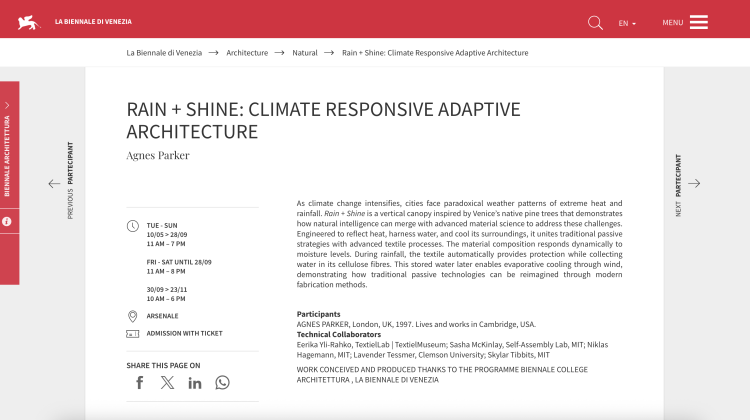Screen dimensions: 750x420
Task: Click the red info icon on sidebar
Action: coord(8,221)
